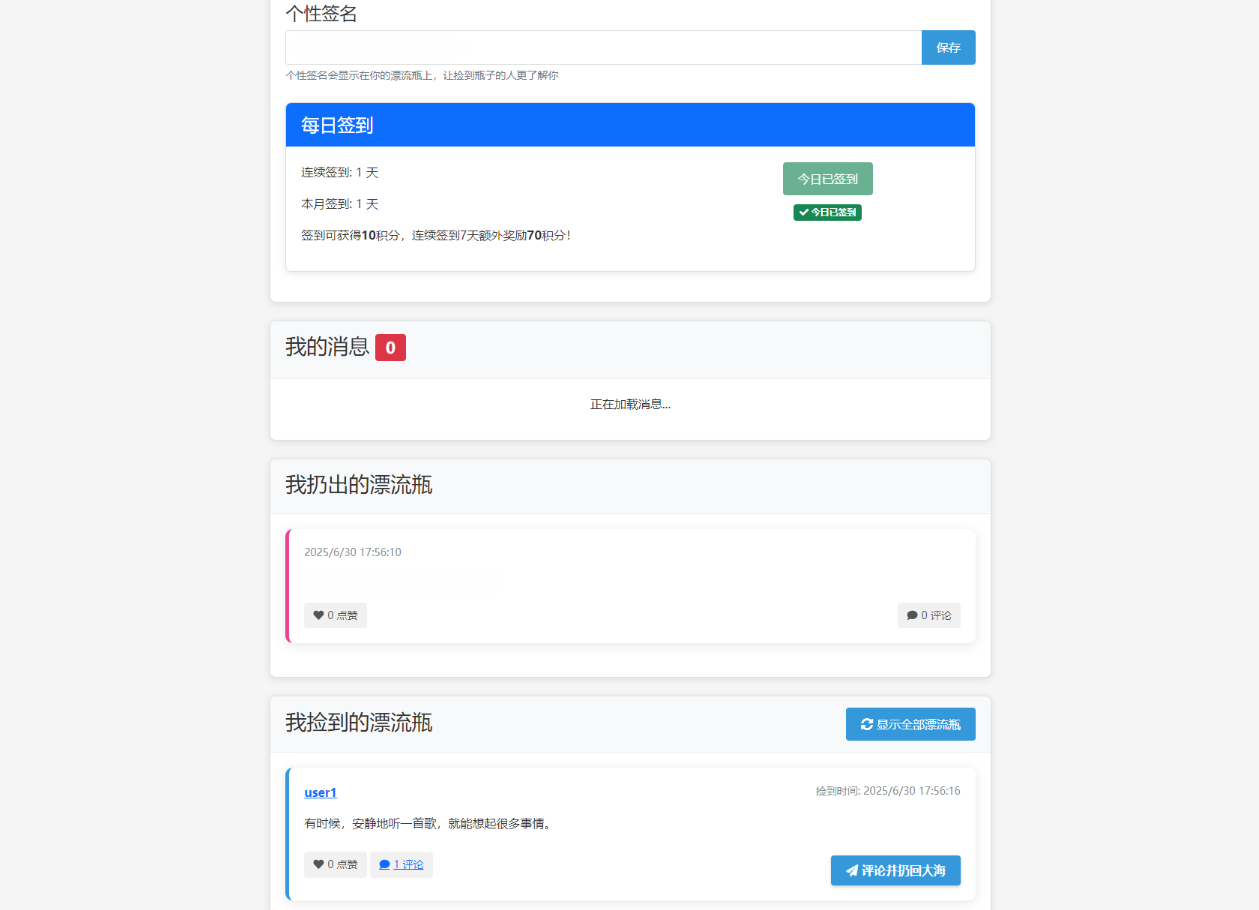Viewport: 1259px width, 910px height.
Task: Click the red unread message count badge
Action: coord(390,347)
